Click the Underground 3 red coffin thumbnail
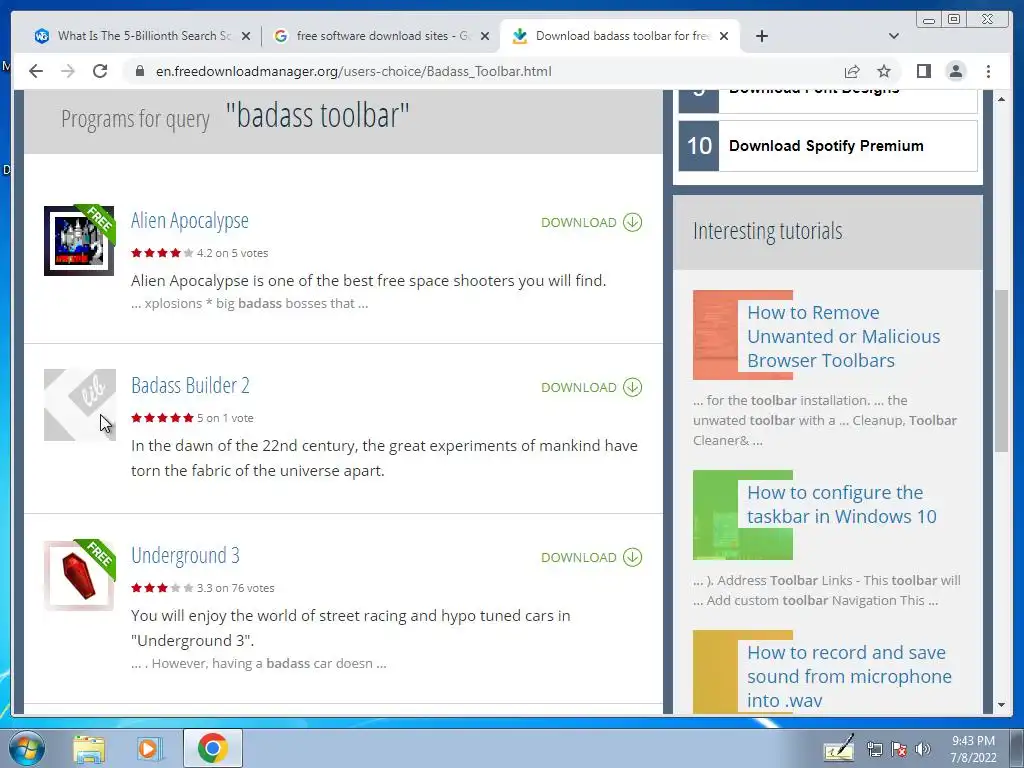 [x=79, y=575]
